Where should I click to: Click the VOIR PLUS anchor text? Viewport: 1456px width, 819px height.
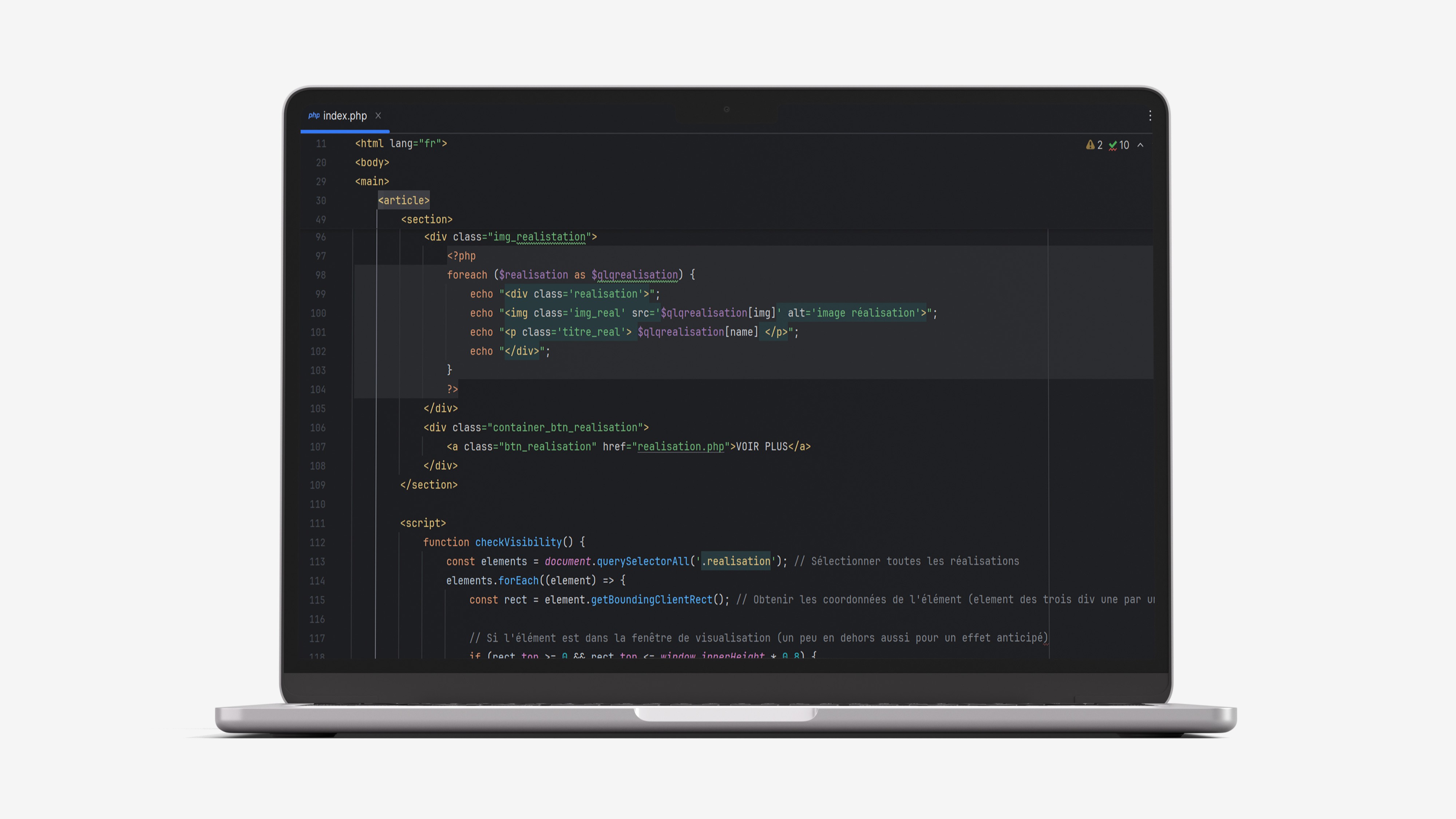click(x=761, y=447)
